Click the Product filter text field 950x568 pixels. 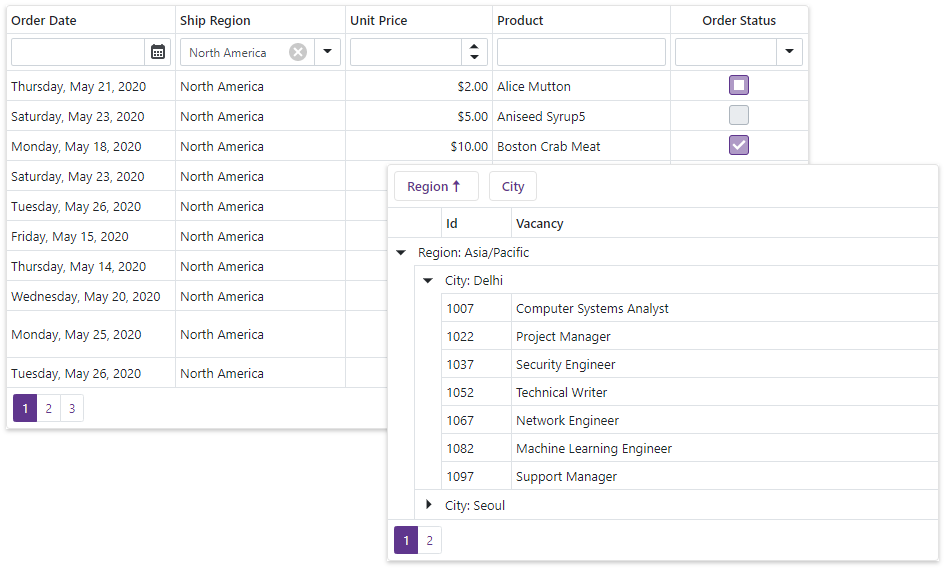(x=581, y=52)
